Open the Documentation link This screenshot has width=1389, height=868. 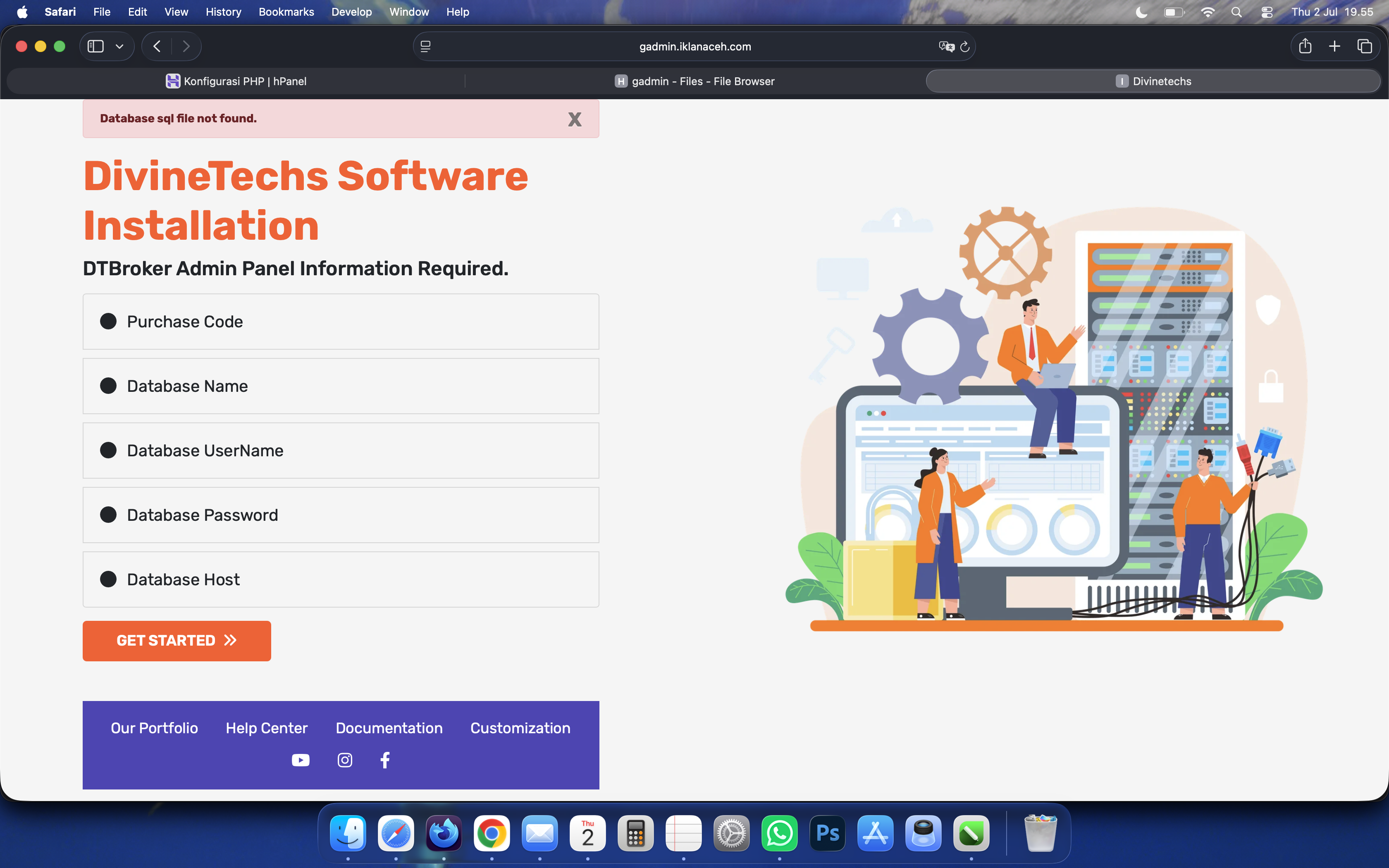tap(389, 728)
